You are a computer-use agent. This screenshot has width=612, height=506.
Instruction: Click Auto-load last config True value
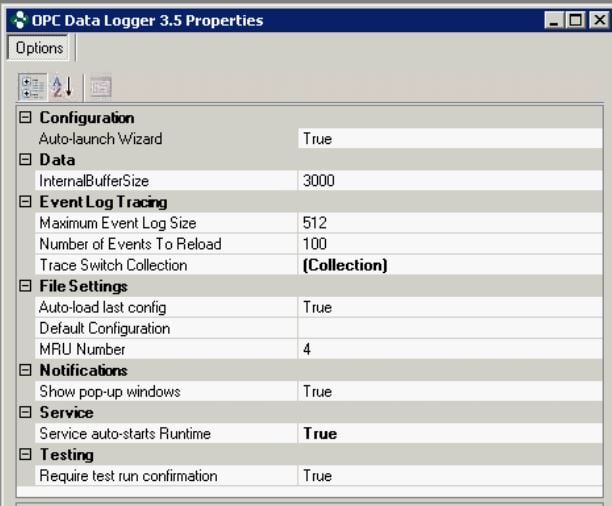450,307
